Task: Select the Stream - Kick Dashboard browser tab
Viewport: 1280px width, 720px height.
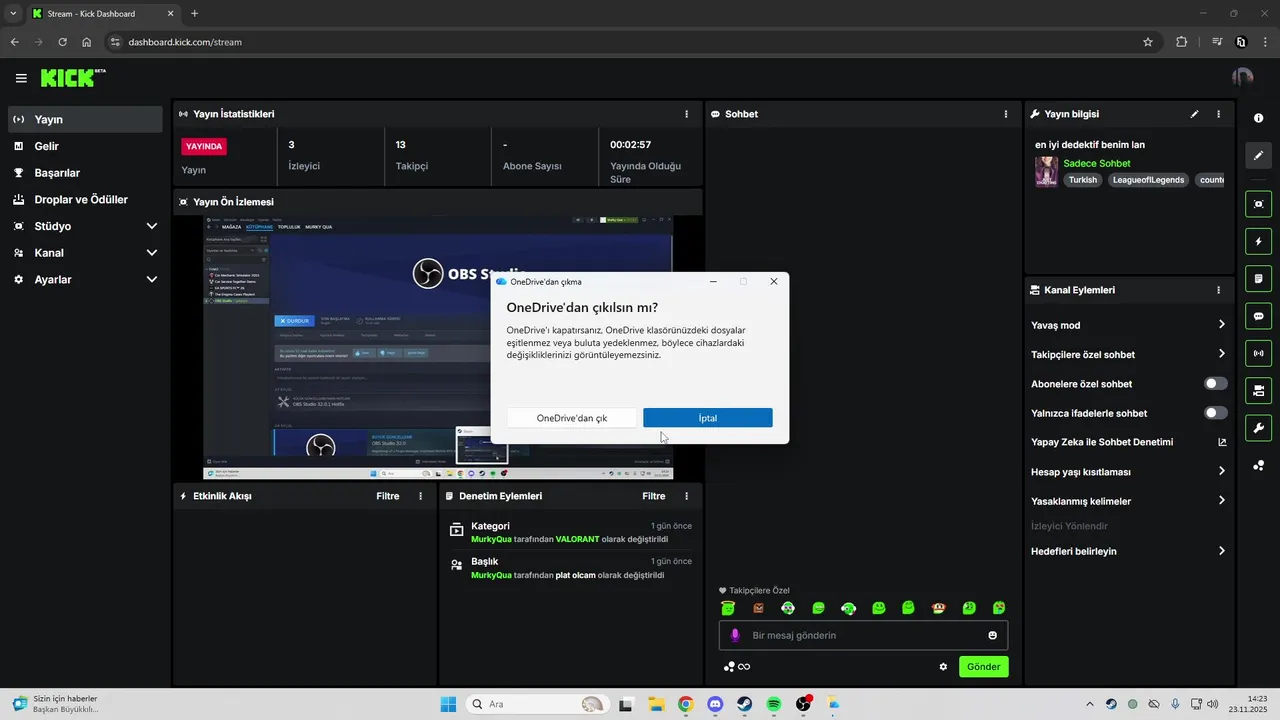Action: [103, 14]
